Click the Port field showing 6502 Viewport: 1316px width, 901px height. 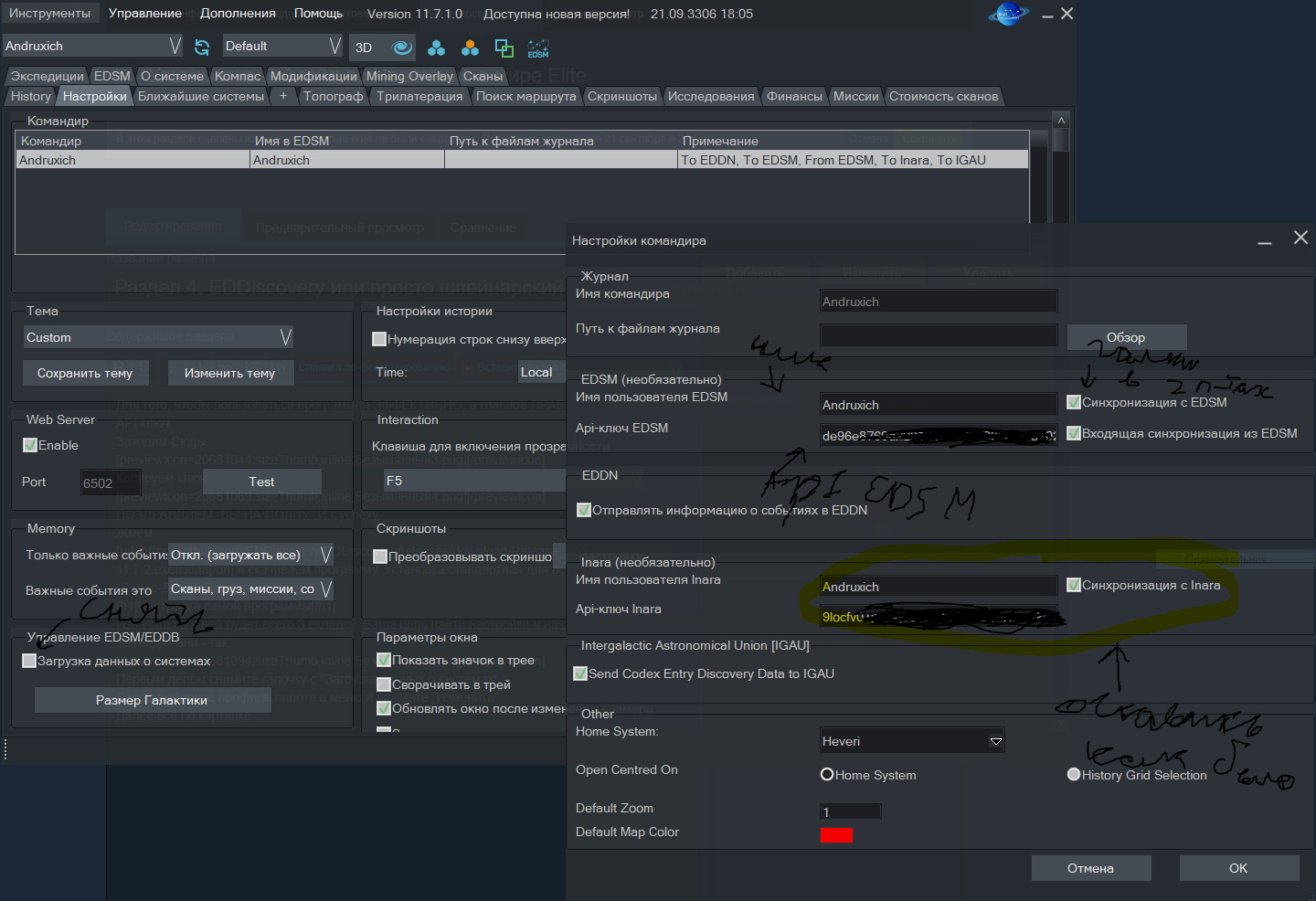(x=111, y=483)
